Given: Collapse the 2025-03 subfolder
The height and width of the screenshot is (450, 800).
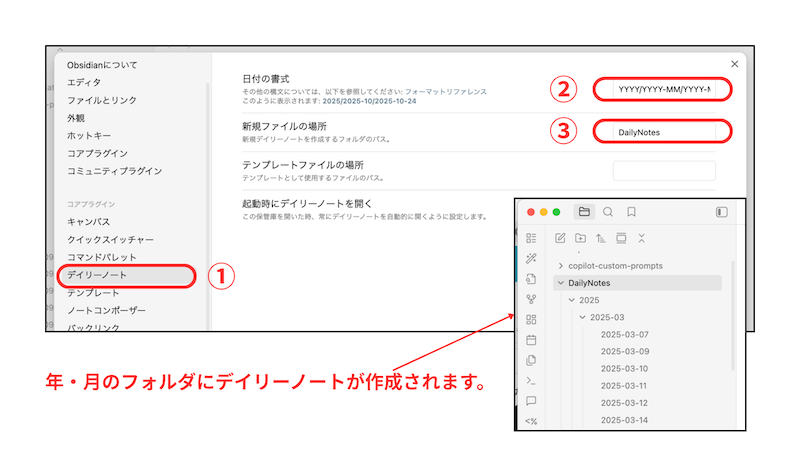Looking at the screenshot, I should (582, 317).
